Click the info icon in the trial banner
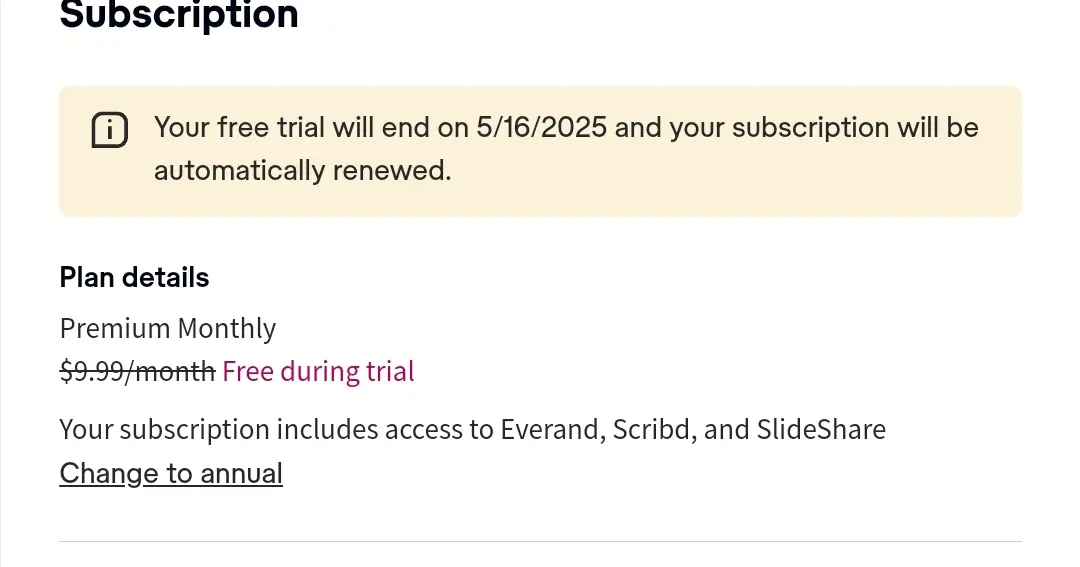 tap(110, 130)
